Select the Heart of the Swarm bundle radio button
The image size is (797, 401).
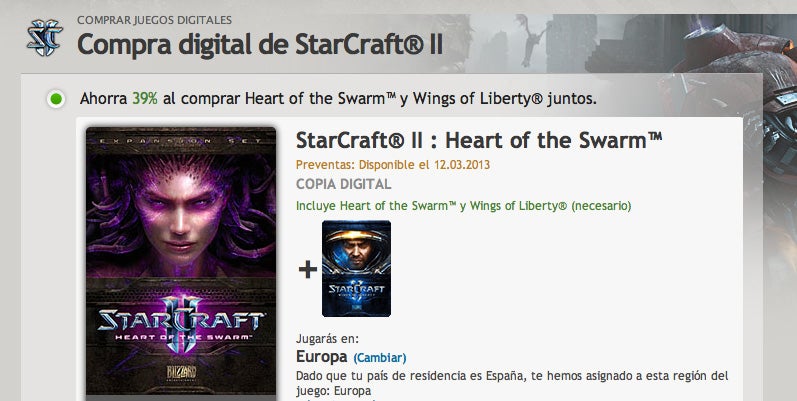coord(56,99)
